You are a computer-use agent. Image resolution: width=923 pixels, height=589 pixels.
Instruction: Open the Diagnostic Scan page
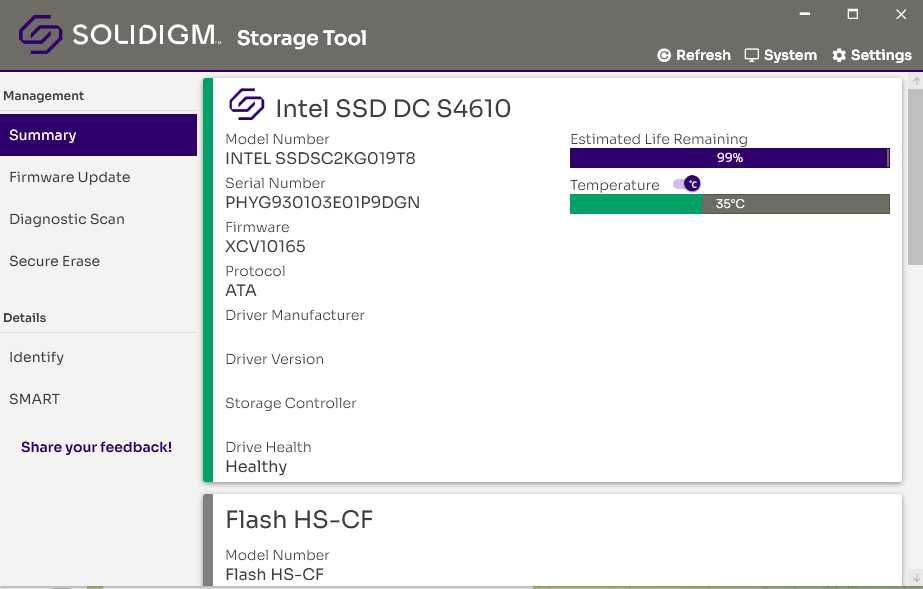pyautogui.click(x=98, y=219)
